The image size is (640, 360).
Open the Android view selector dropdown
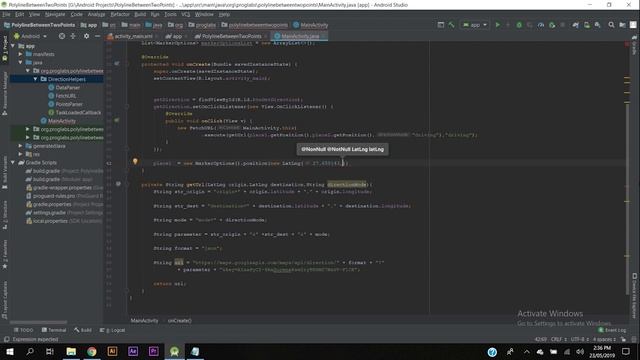(31, 36)
